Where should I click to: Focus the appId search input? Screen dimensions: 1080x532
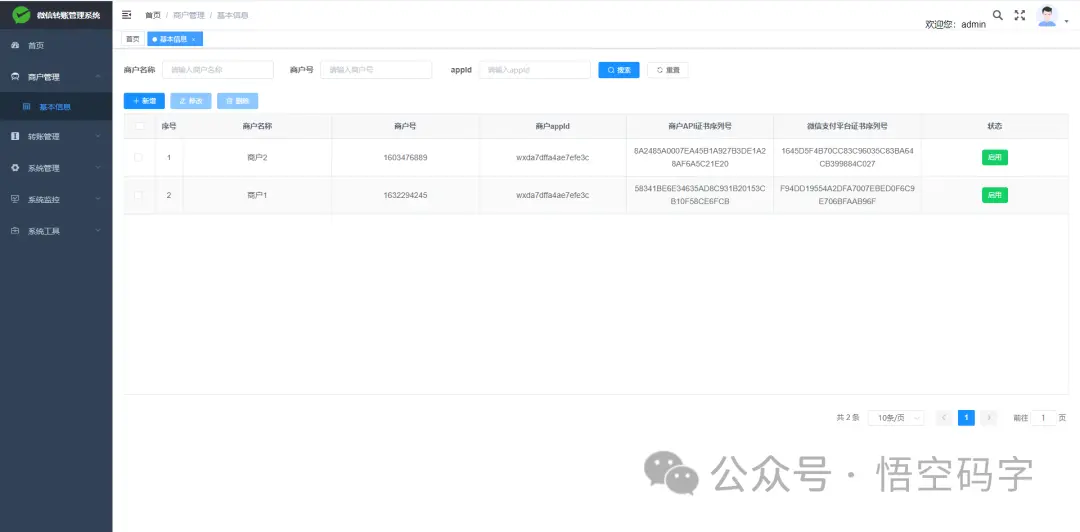tap(534, 70)
